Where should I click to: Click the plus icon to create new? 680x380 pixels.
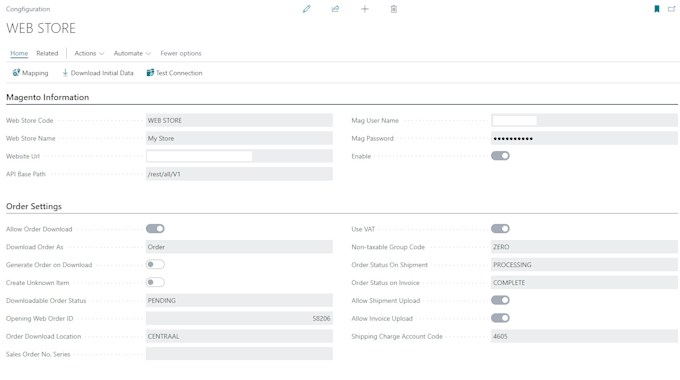pyautogui.click(x=365, y=9)
